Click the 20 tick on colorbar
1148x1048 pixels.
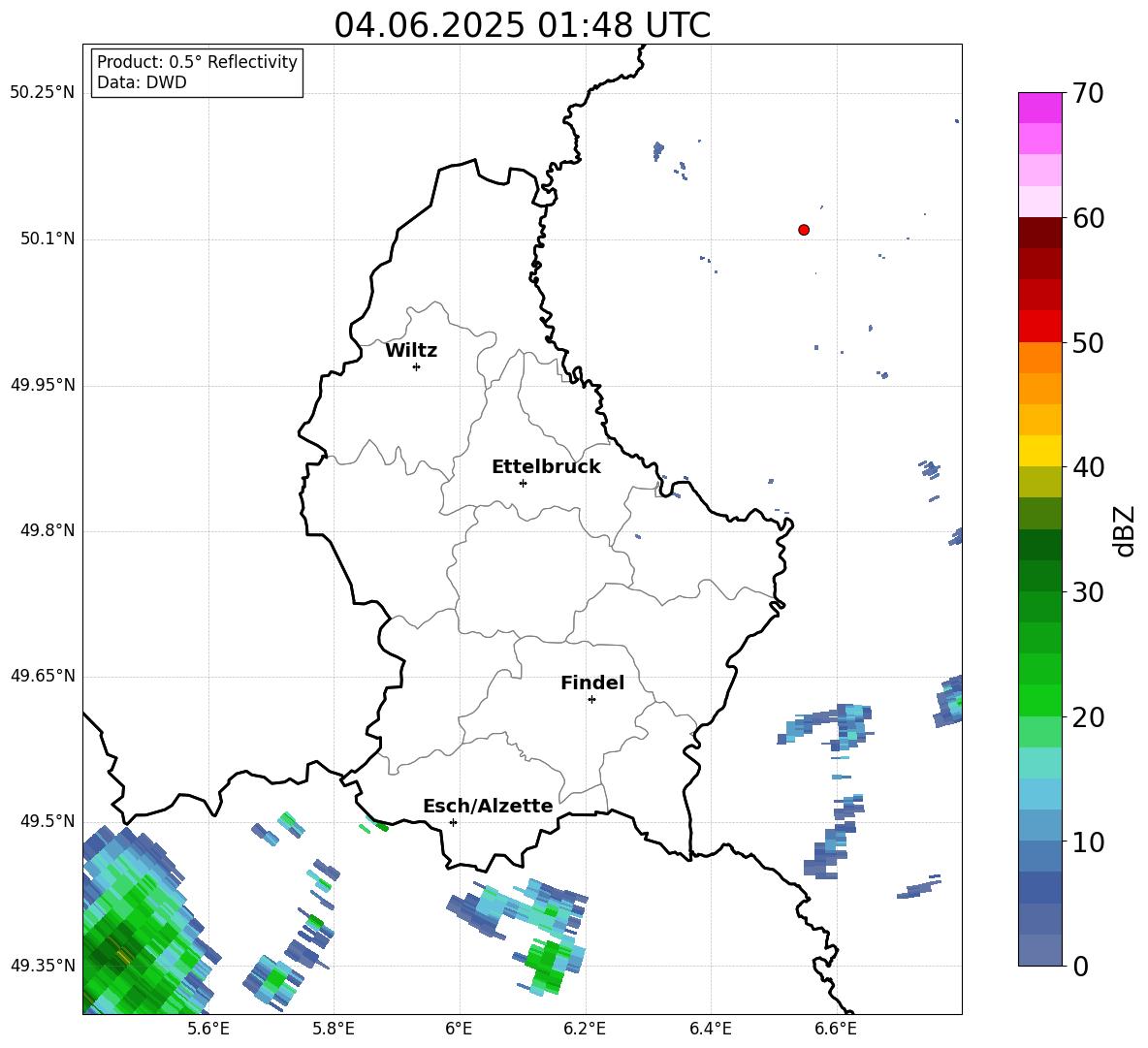pos(1088,716)
